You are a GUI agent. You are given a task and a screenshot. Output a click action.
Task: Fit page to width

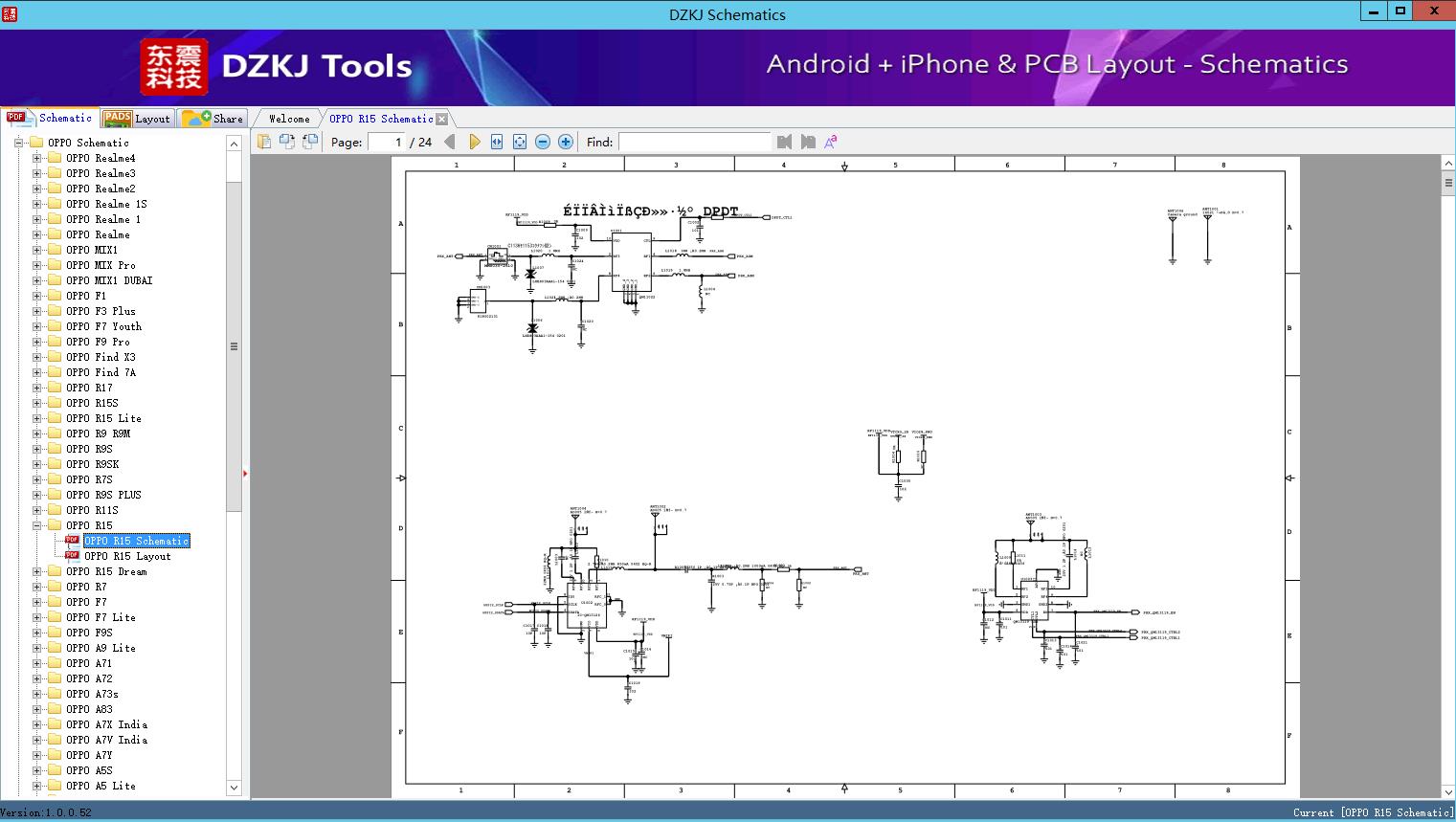[497, 142]
